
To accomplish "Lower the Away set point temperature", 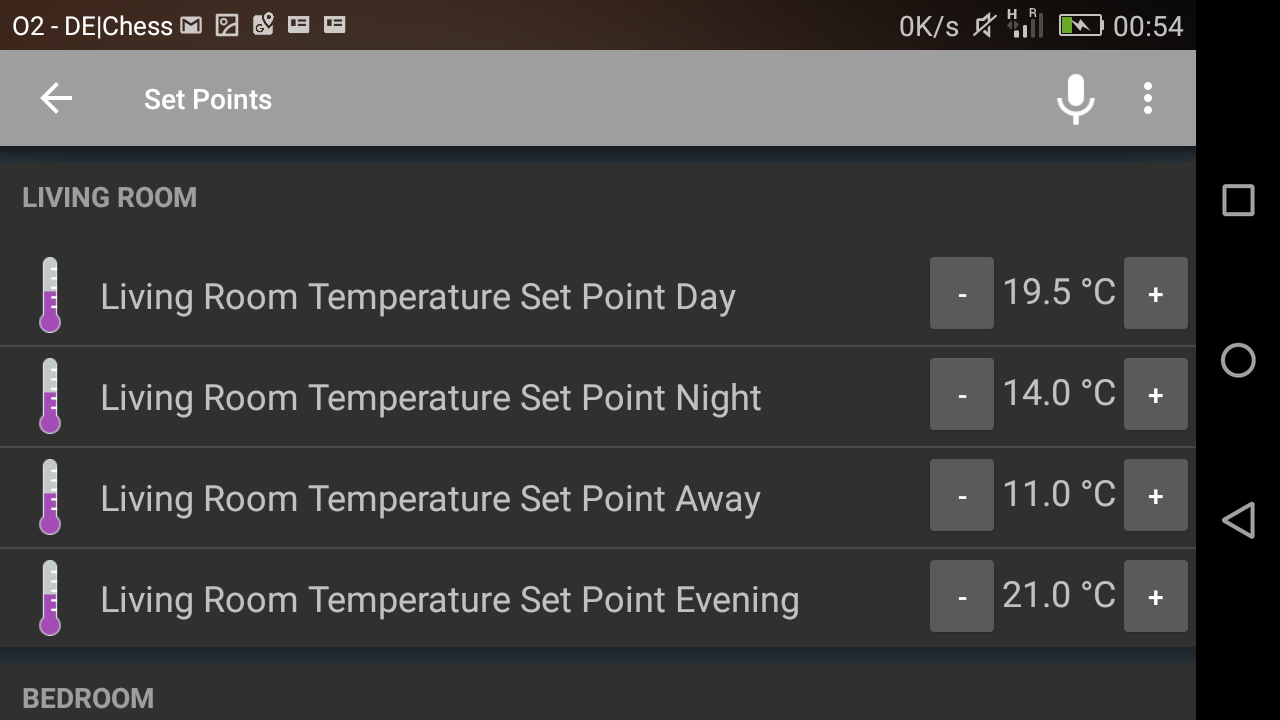I will tap(962, 496).
